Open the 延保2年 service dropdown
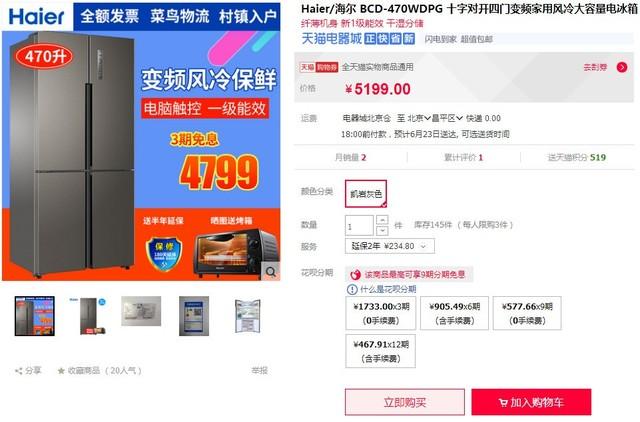This screenshot has width=640, height=422. coord(390,246)
